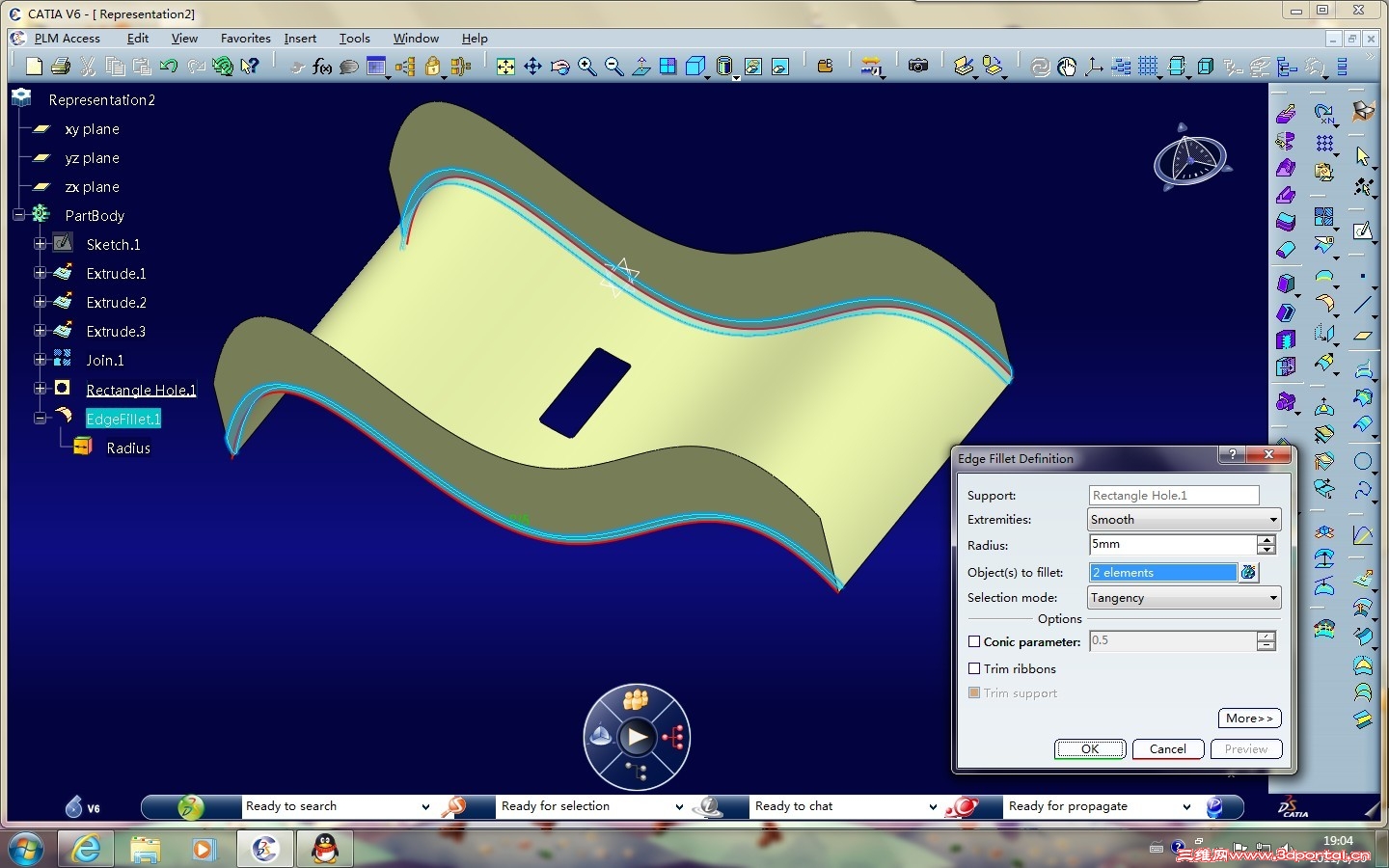Screen dimensions: 1389x868
Task: Select the arrow Select tool in right toolbar
Action: [x=1362, y=155]
